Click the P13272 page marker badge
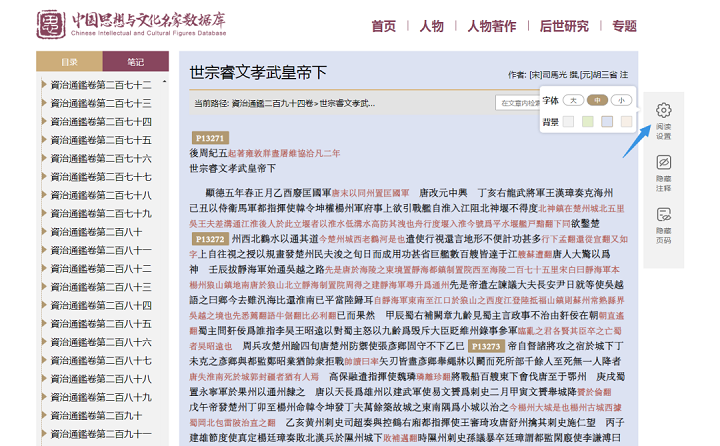Image resolution: width=720 pixels, height=446 pixels. (x=210, y=240)
